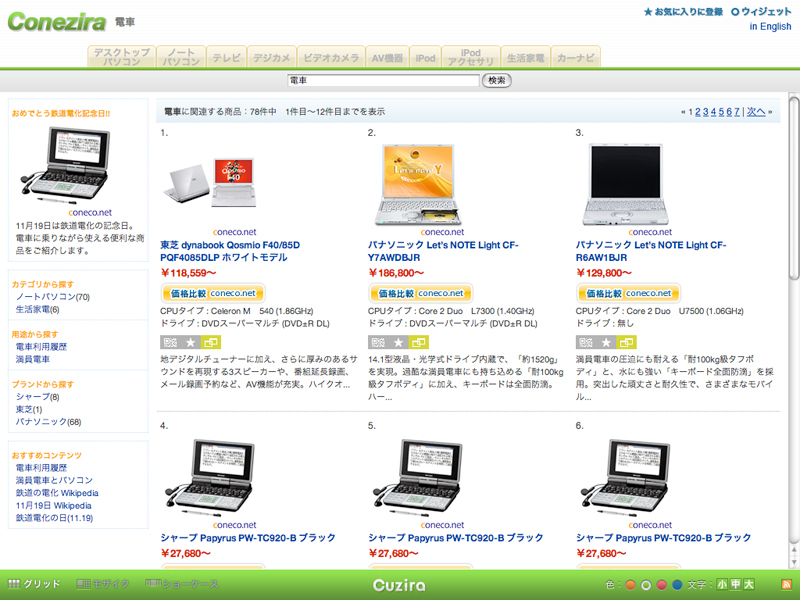The image size is (800, 600).
Task: Open the iPod tab
Action: [425, 57]
